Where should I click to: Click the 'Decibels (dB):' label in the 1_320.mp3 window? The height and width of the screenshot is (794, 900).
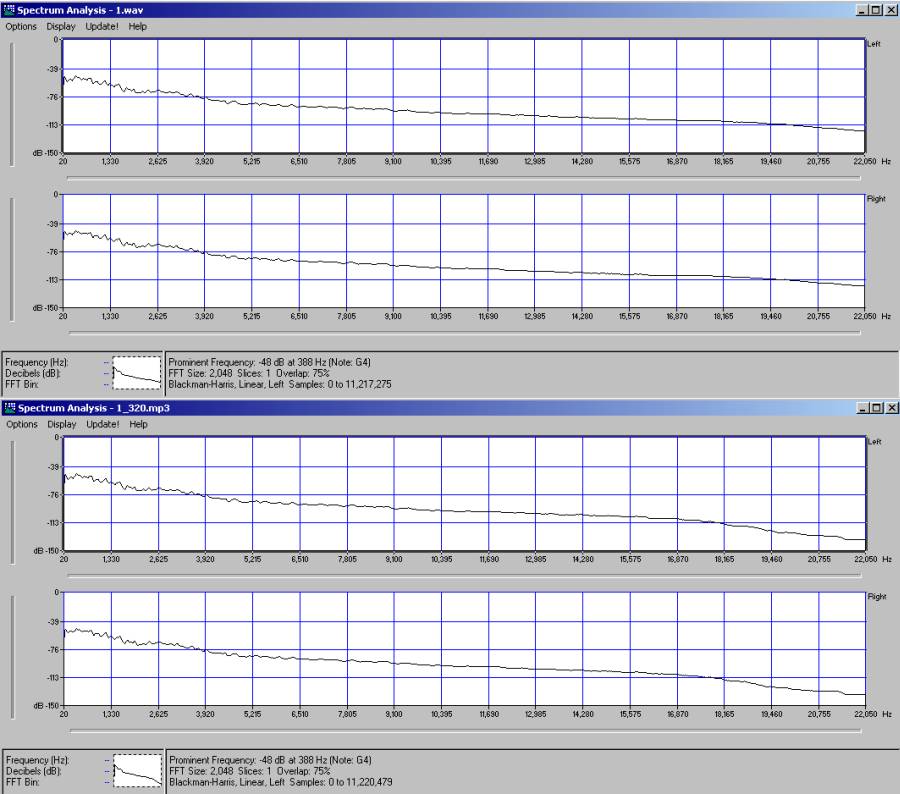click(33, 771)
